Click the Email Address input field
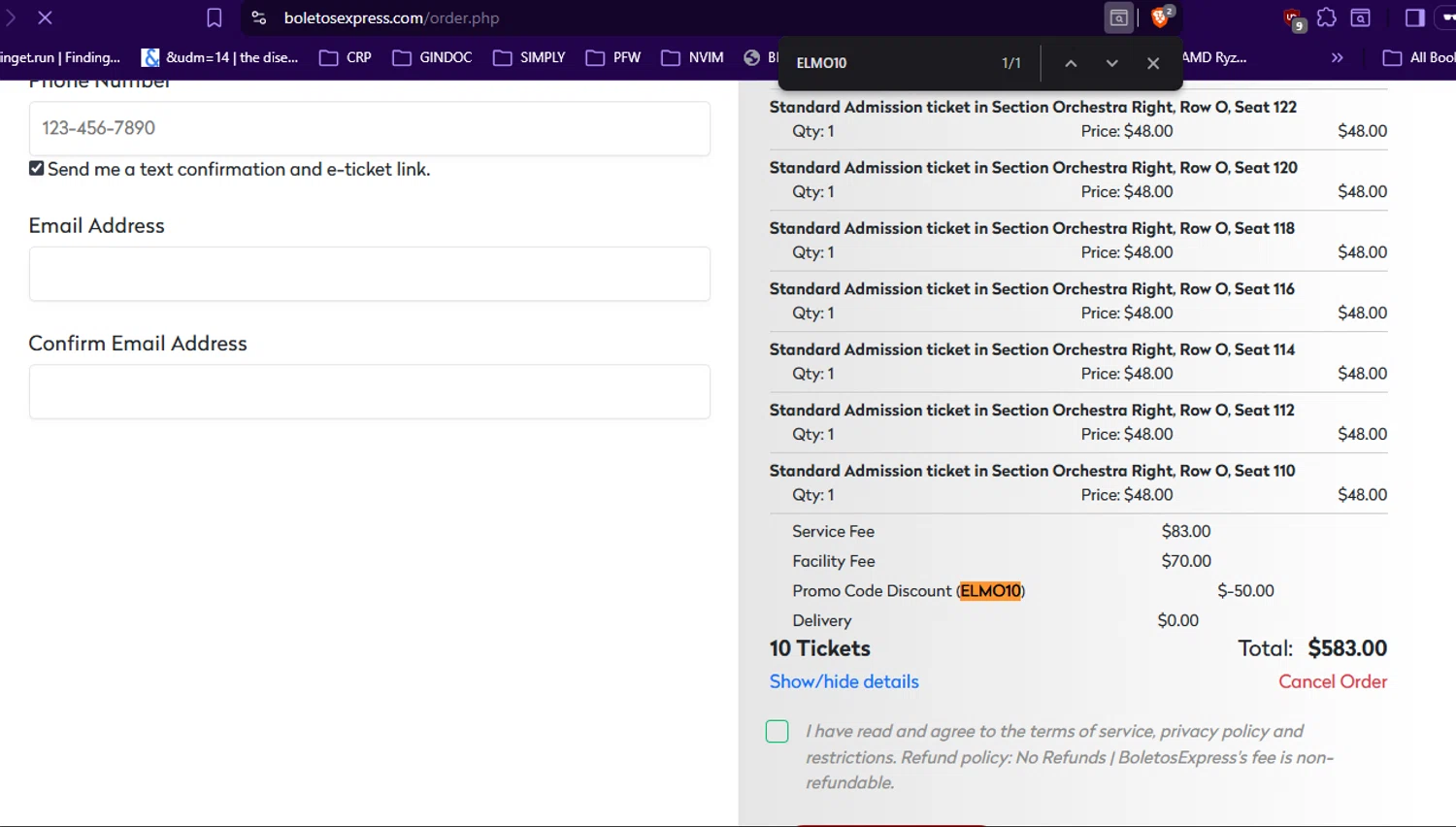Image resolution: width=1456 pixels, height=827 pixels. 370,274
